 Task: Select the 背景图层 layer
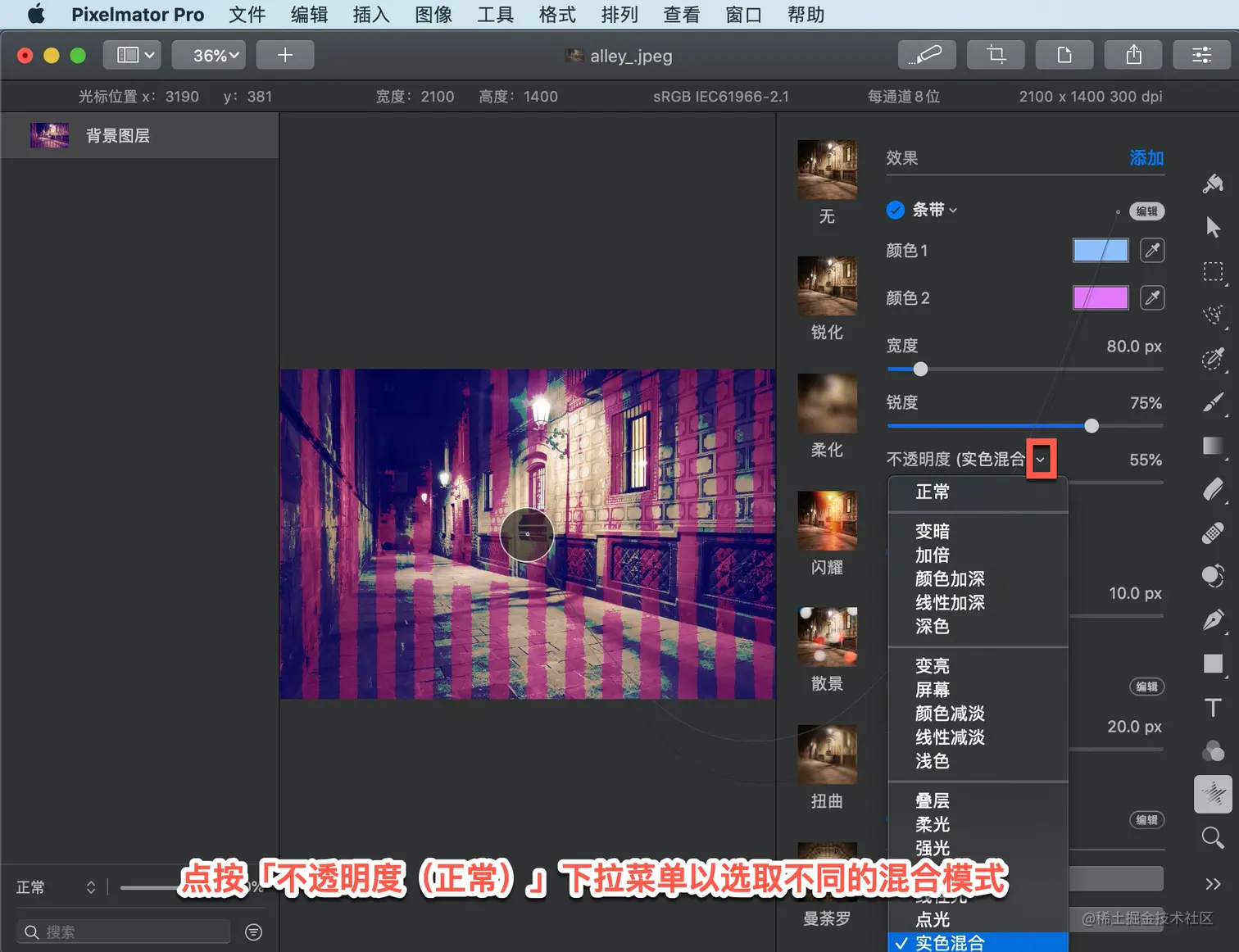[139, 135]
